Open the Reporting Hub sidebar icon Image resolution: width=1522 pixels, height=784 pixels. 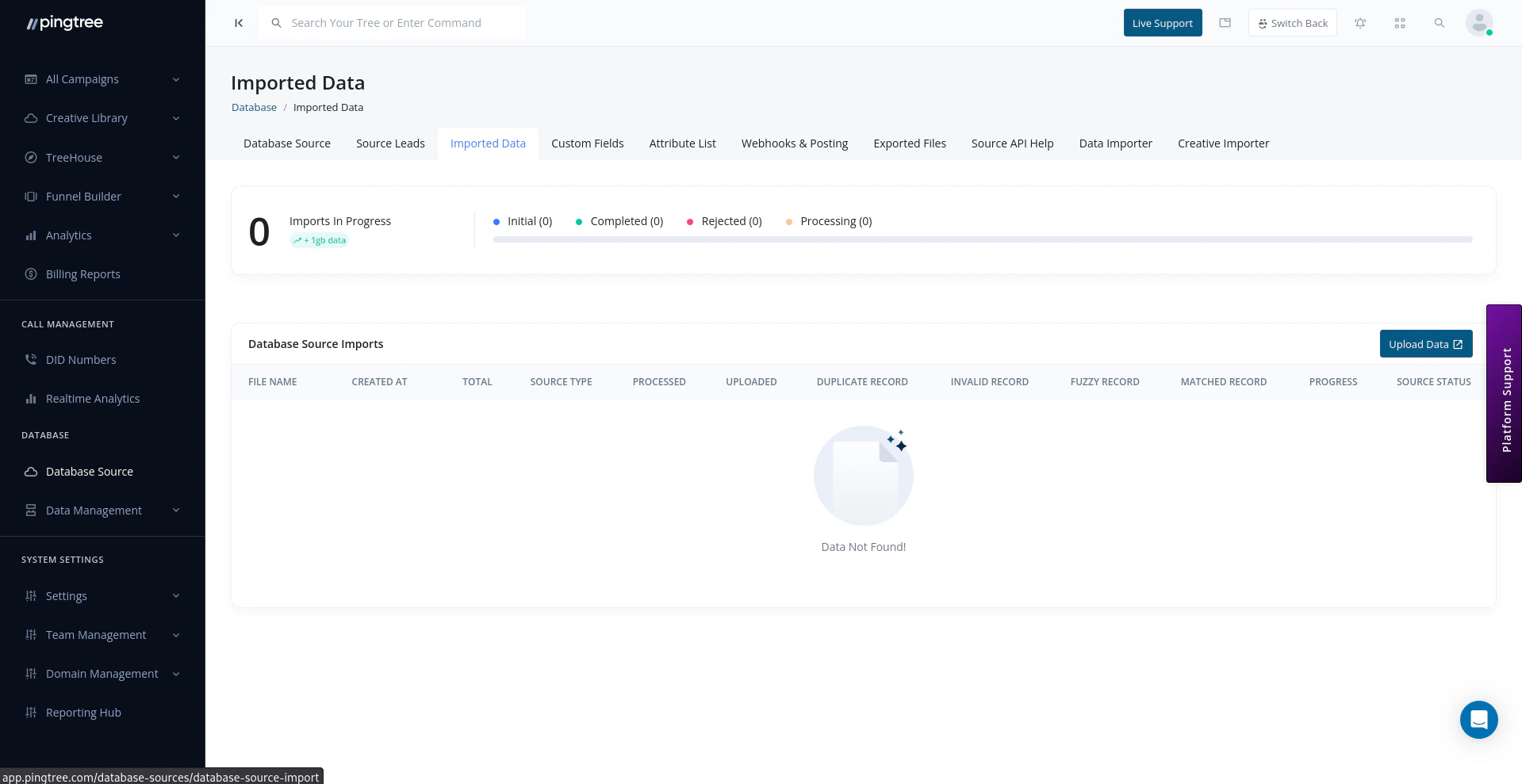click(30, 712)
